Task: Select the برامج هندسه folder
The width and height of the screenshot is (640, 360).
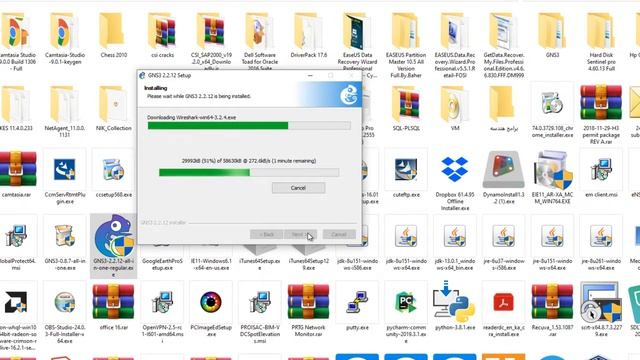Action: click(503, 104)
